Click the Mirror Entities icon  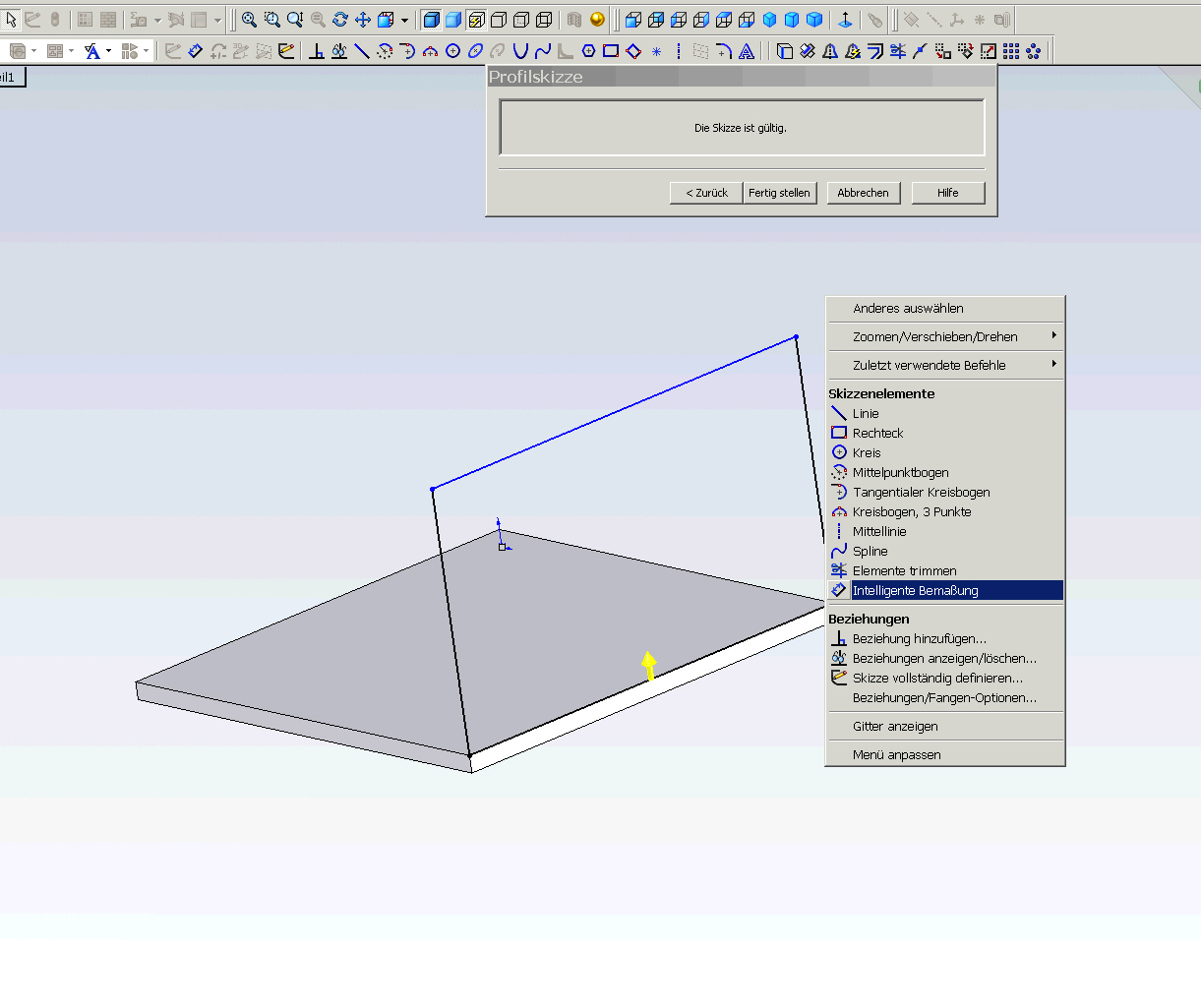[830, 50]
